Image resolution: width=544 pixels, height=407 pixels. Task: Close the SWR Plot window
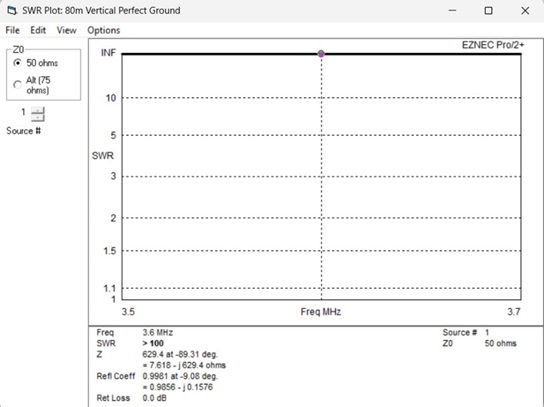point(525,11)
